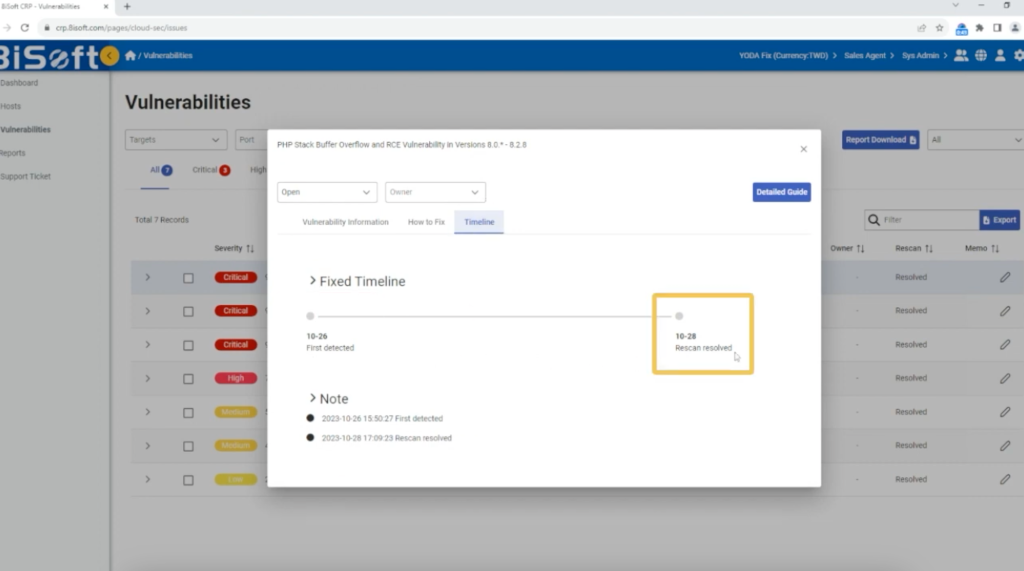Check the second Critical row checkbox
This screenshot has height=571, width=1024.
(x=188, y=312)
